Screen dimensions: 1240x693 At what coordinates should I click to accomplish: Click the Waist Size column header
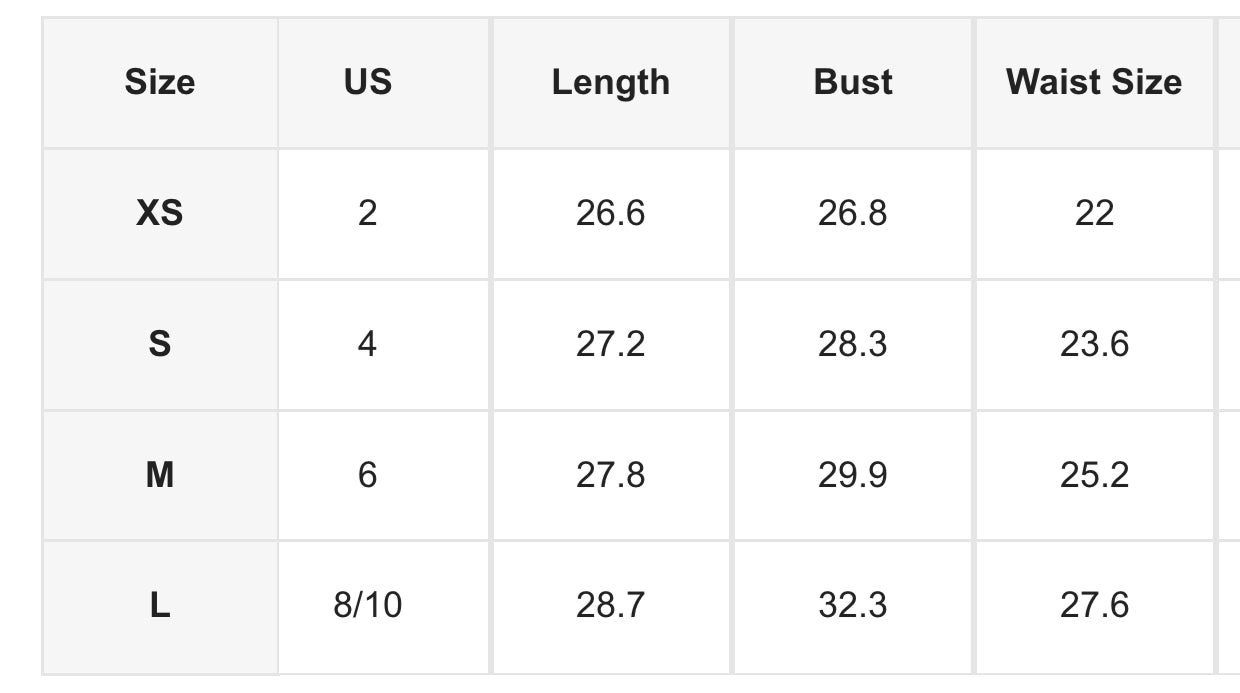1094,82
